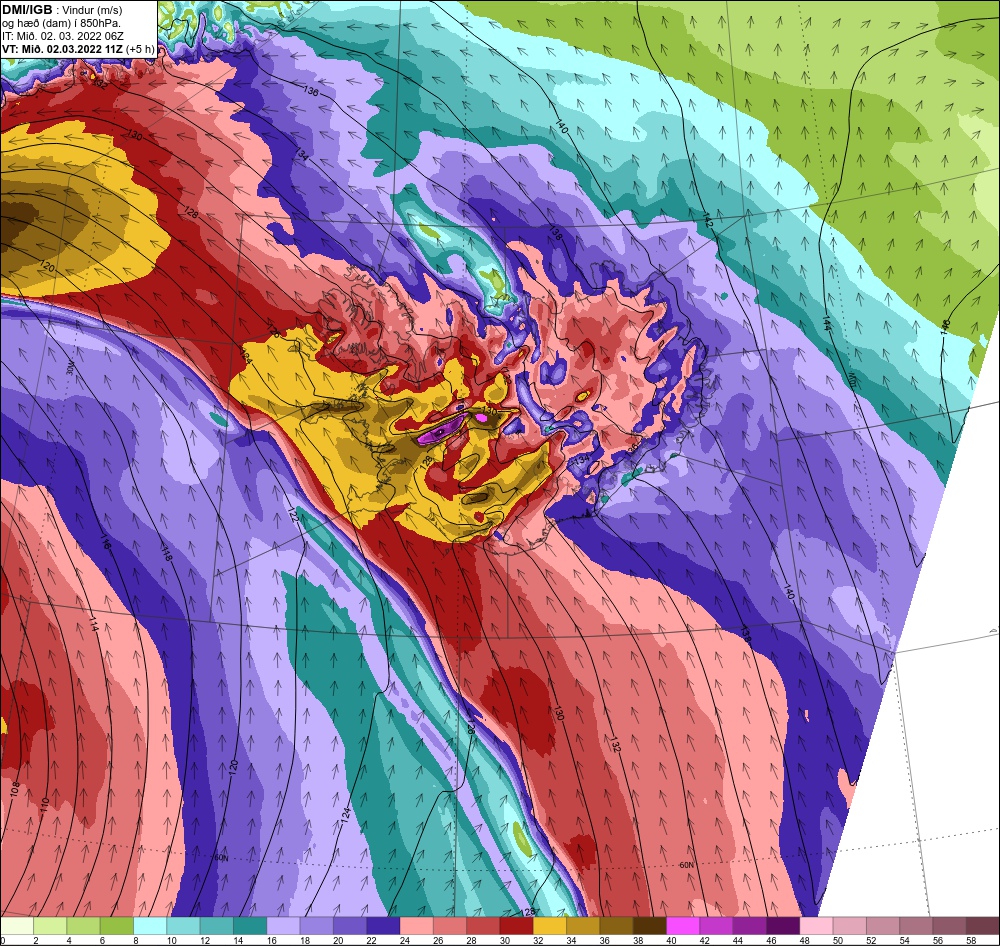Select the '122' contour height label
1000x946 pixels.
point(293,515)
